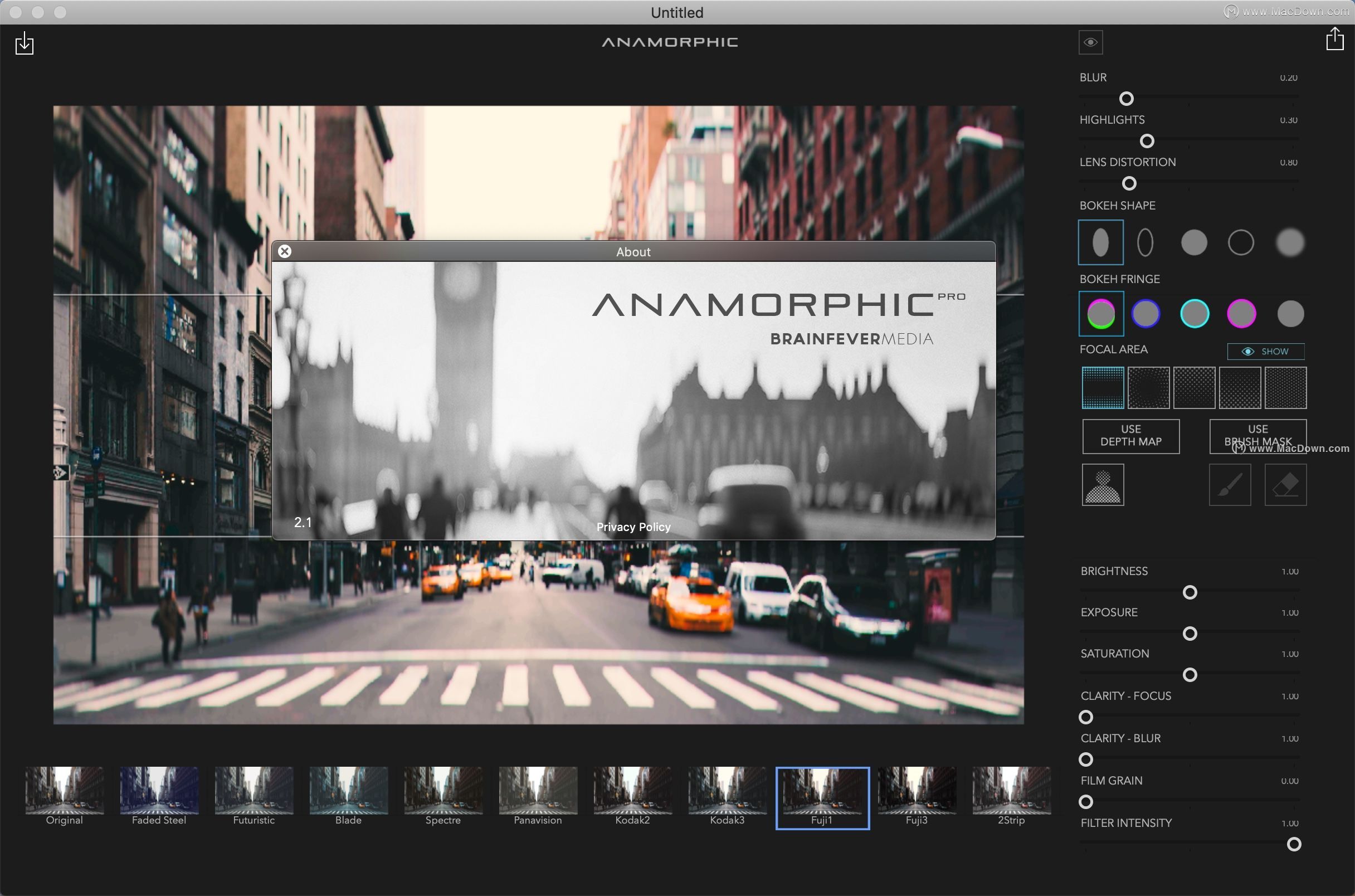Click the Saturation slider handle
The image size is (1355, 896).
coord(1190,675)
